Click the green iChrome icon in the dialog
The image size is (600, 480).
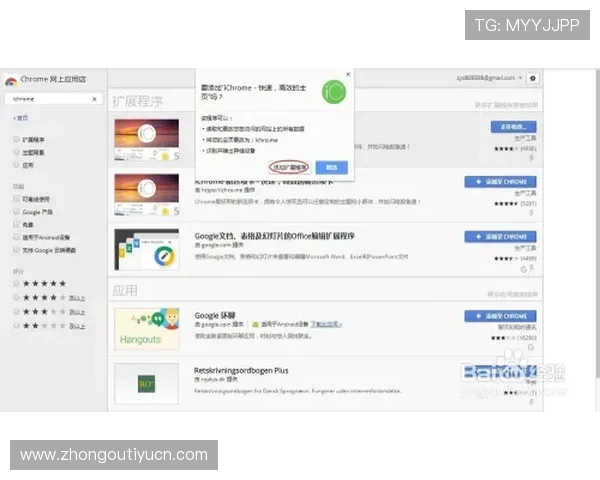[x=334, y=91]
